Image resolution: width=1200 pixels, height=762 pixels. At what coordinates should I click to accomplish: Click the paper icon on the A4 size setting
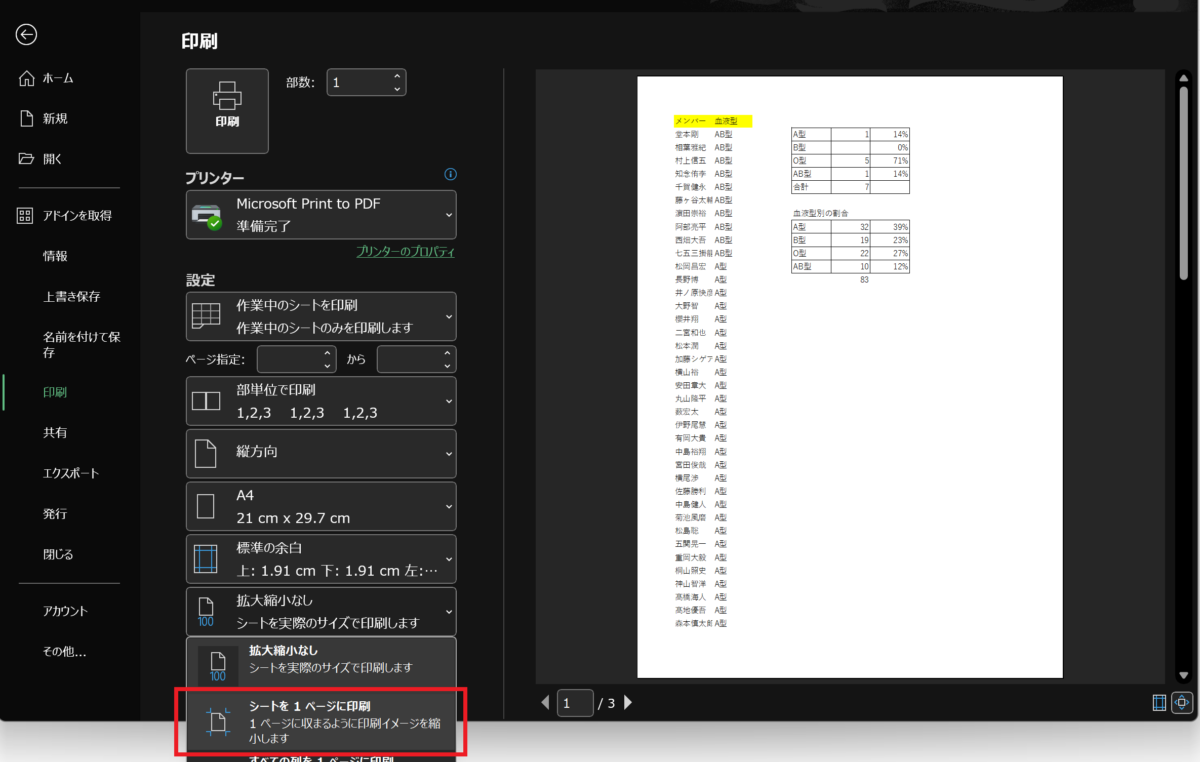(x=207, y=505)
